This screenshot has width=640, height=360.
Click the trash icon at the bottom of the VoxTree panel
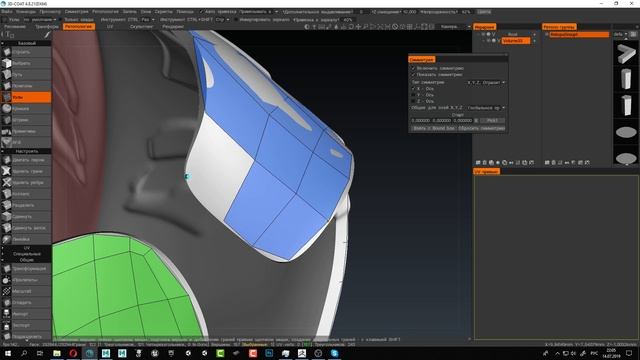click(484, 162)
